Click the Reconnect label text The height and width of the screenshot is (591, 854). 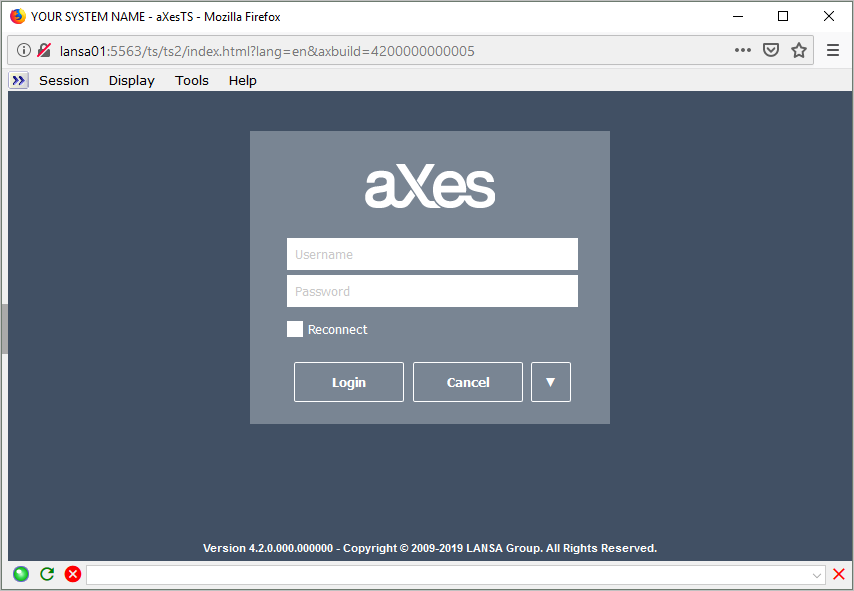pos(337,330)
